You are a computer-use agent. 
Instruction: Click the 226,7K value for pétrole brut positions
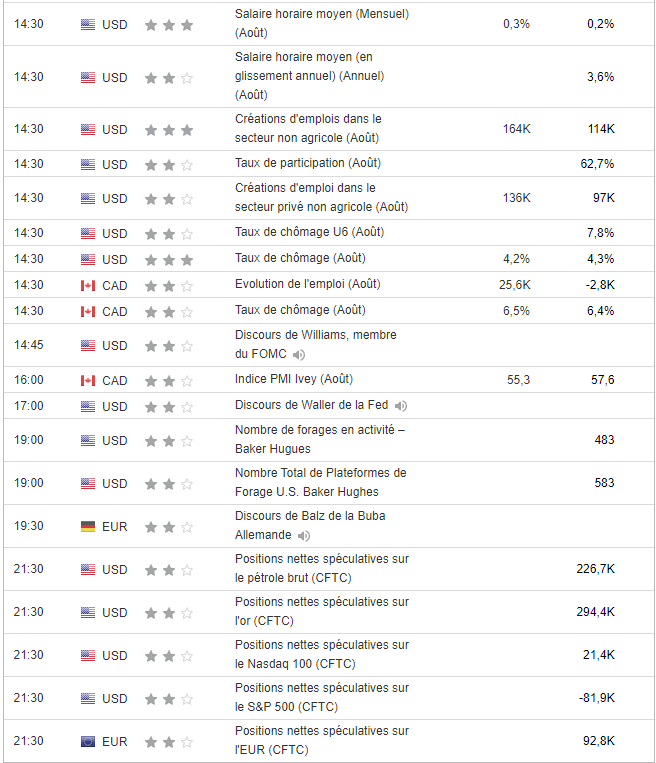click(594, 569)
